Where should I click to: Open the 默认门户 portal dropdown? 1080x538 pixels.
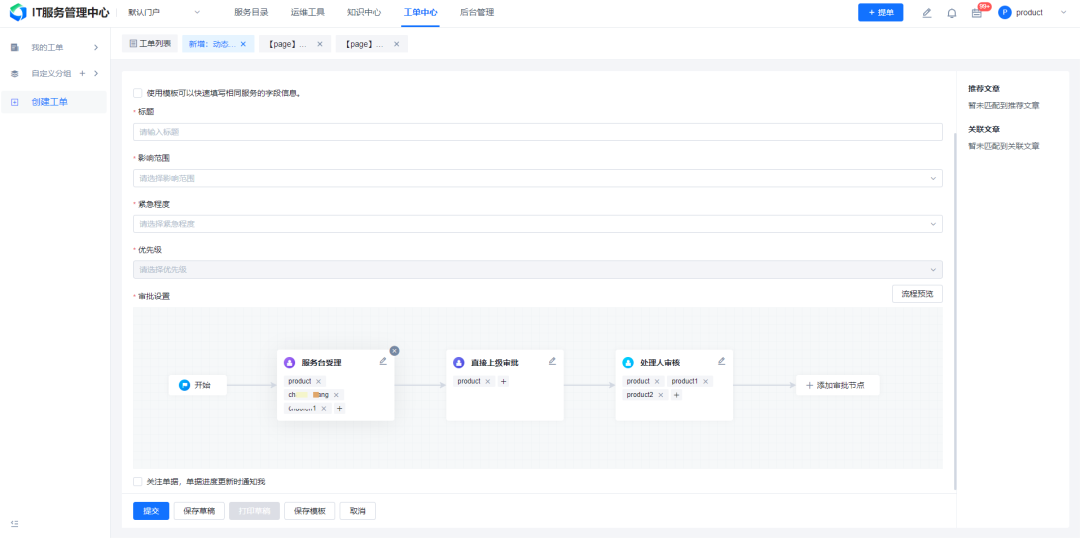(x=164, y=12)
